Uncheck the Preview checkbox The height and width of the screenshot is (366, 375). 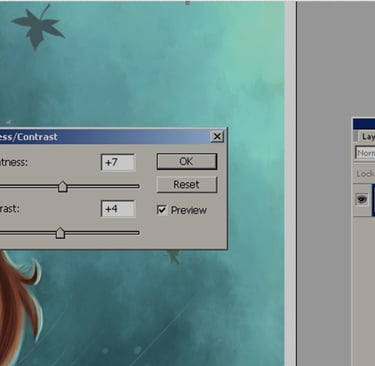pos(162,210)
